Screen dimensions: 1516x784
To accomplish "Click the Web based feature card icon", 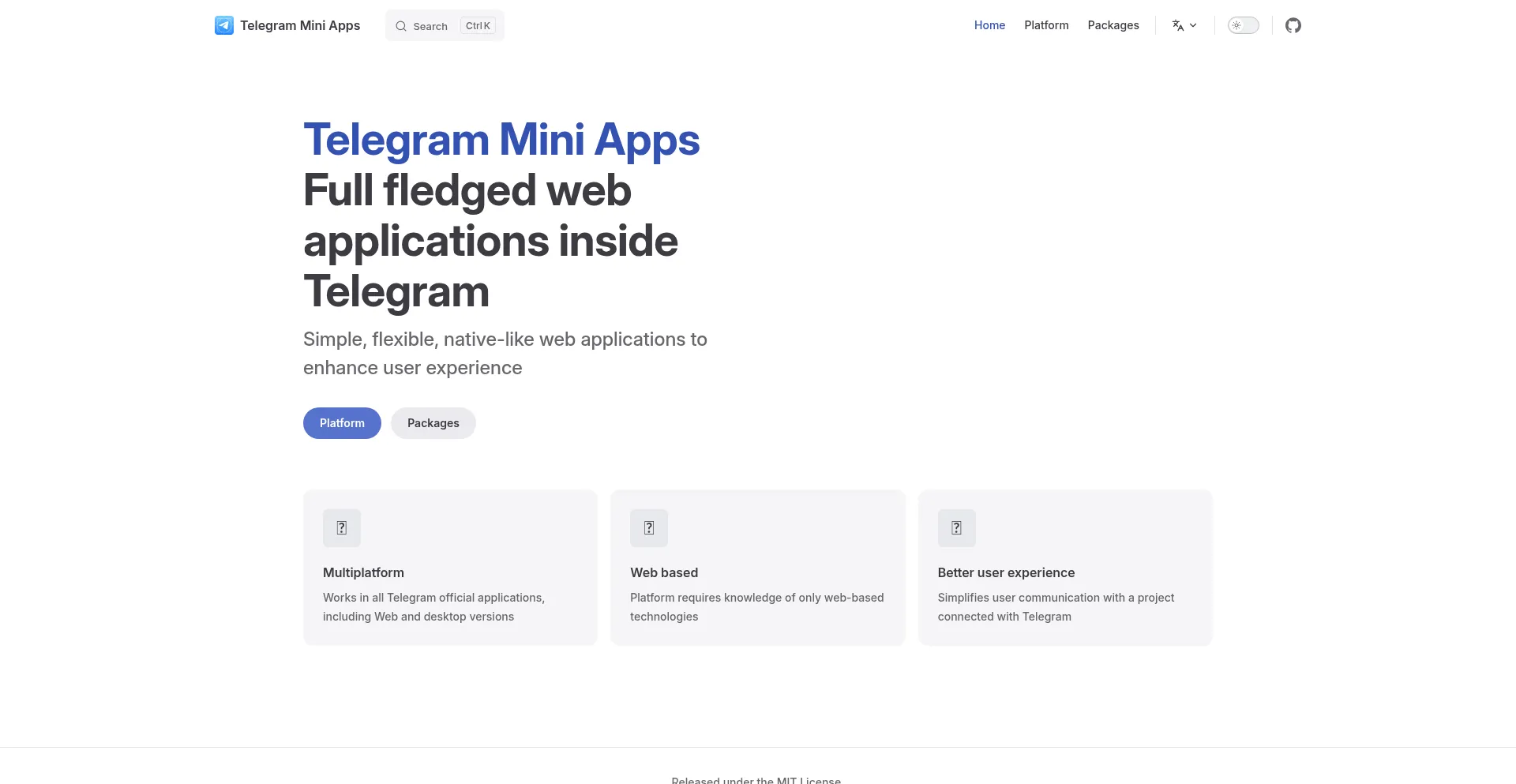I will [649, 528].
